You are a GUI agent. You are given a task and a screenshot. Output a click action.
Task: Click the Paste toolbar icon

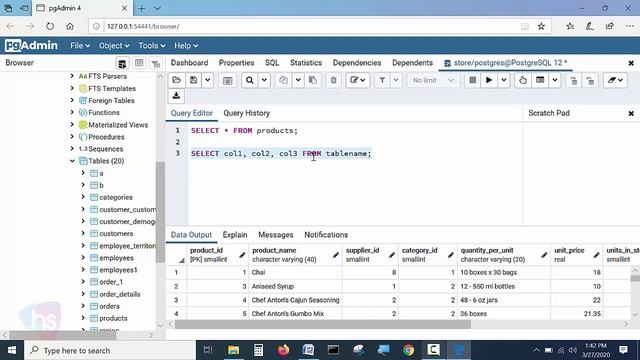(313, 80)
